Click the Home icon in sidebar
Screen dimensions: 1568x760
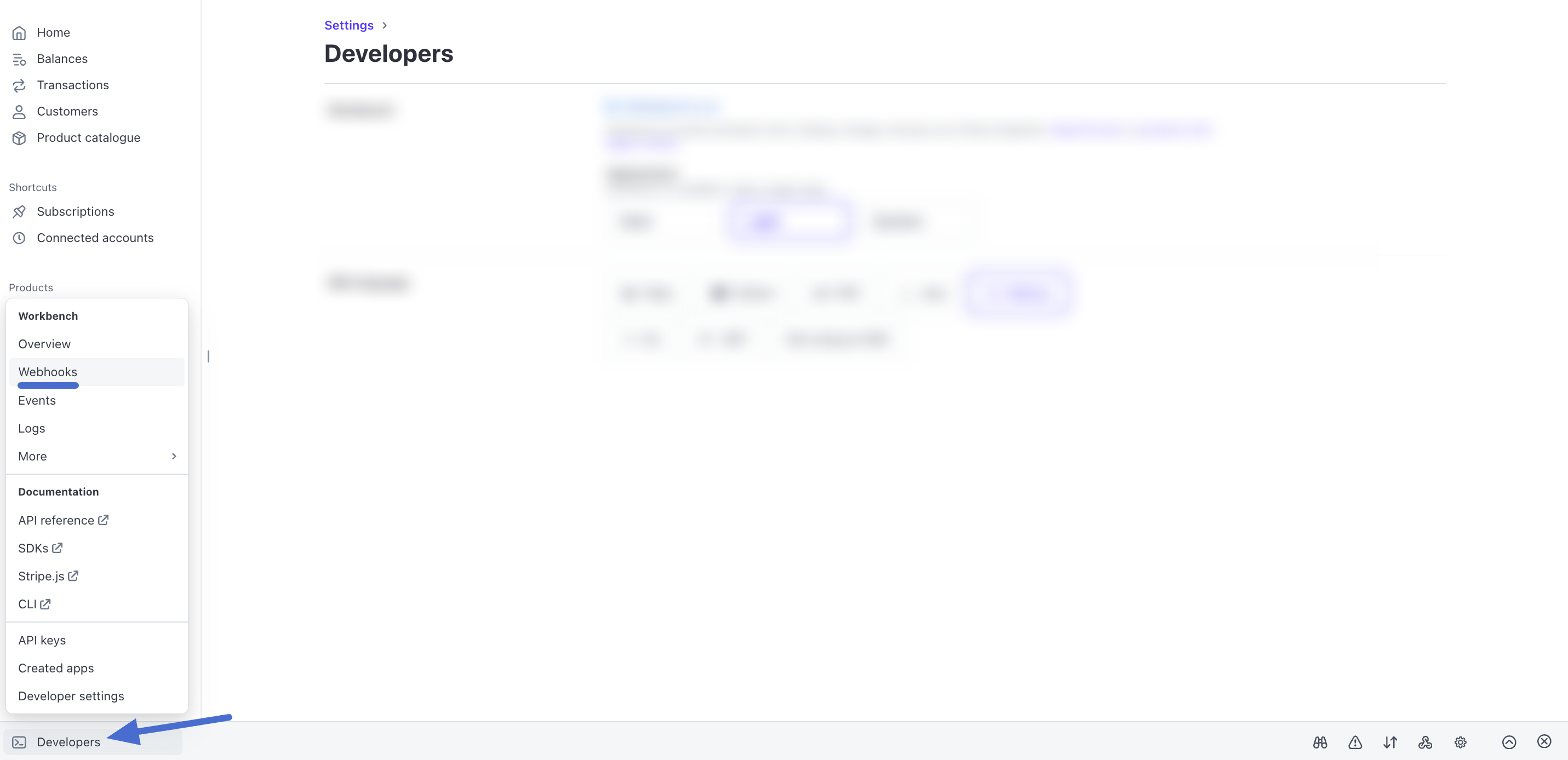click(x=19, y=33)
